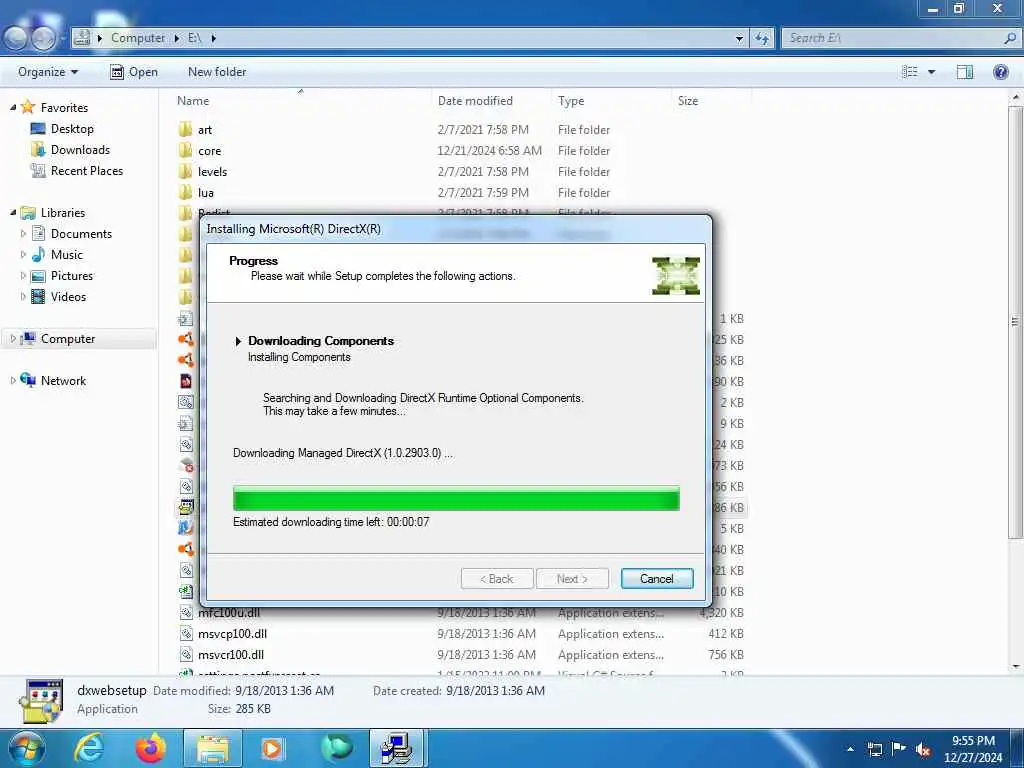Sort by the Type column
The height and width of the screenshot is (768, 1024).
571,101
